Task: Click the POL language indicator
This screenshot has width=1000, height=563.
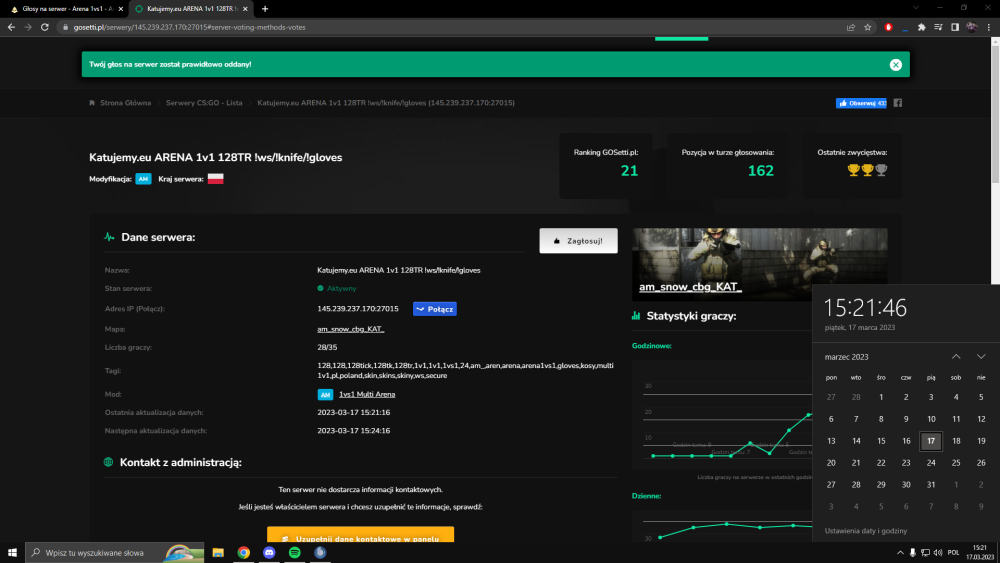Action: [953, 553]
